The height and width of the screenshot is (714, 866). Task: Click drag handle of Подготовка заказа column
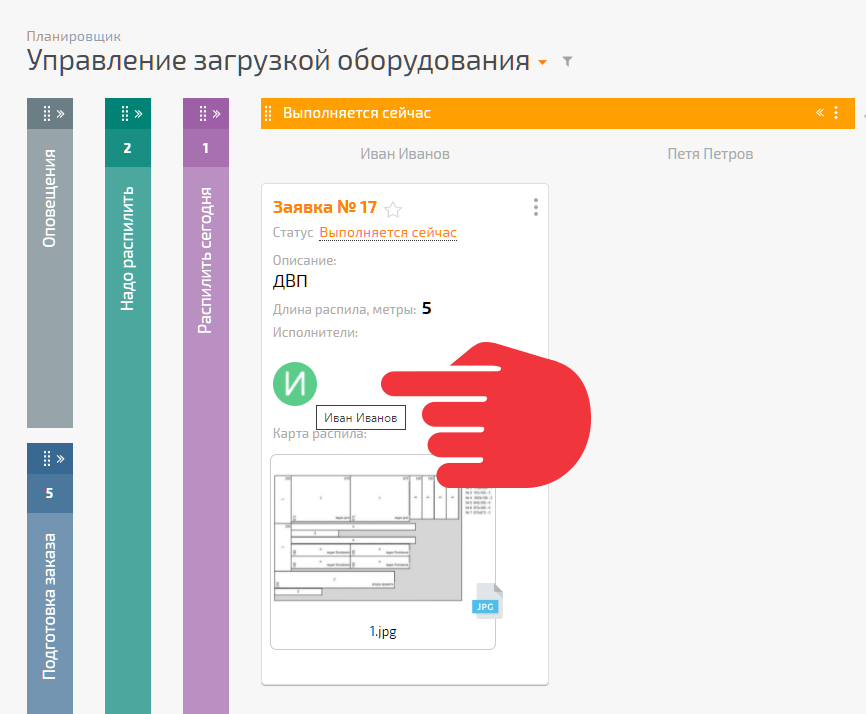pos(47,458)
